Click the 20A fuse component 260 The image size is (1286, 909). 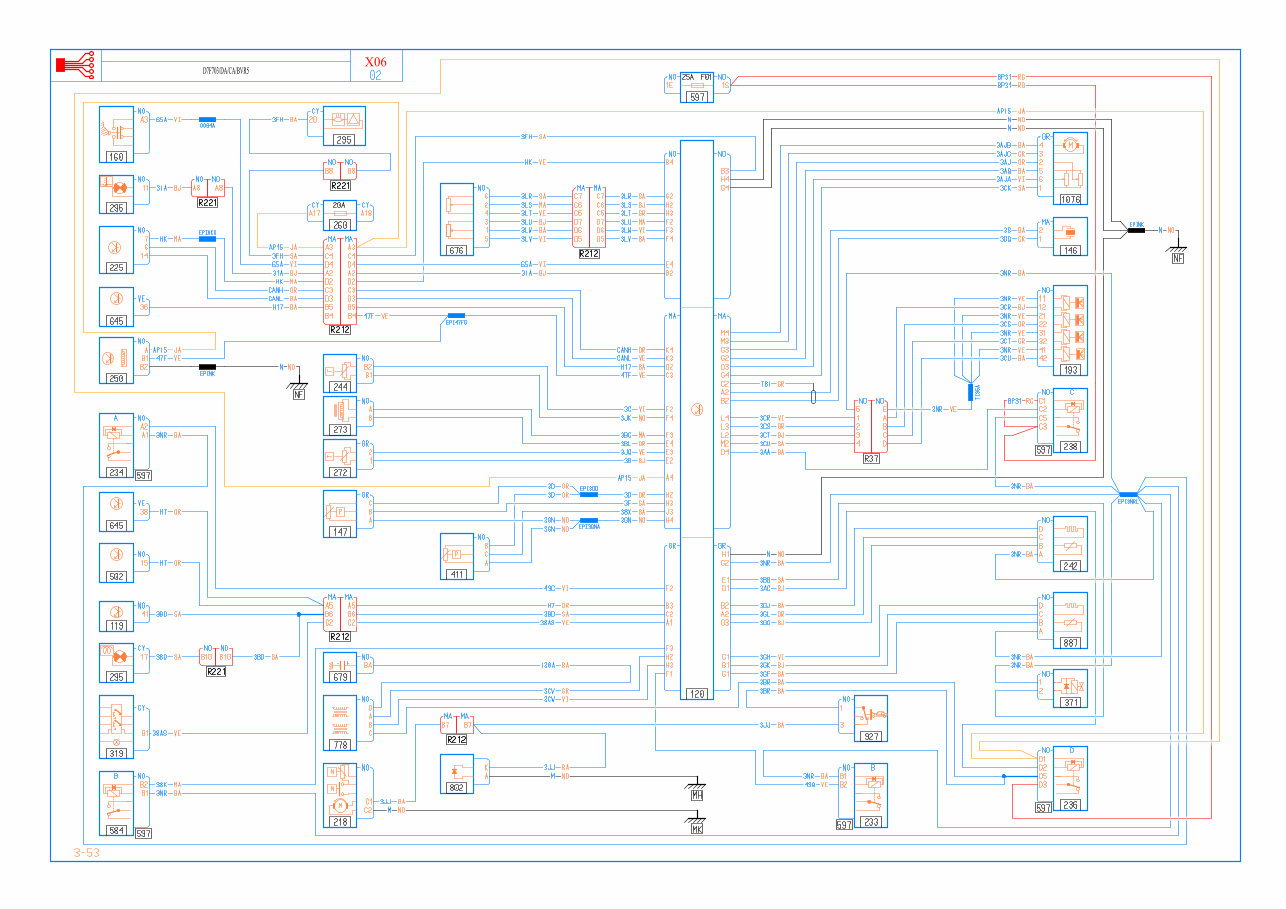[x=339, y=213]
